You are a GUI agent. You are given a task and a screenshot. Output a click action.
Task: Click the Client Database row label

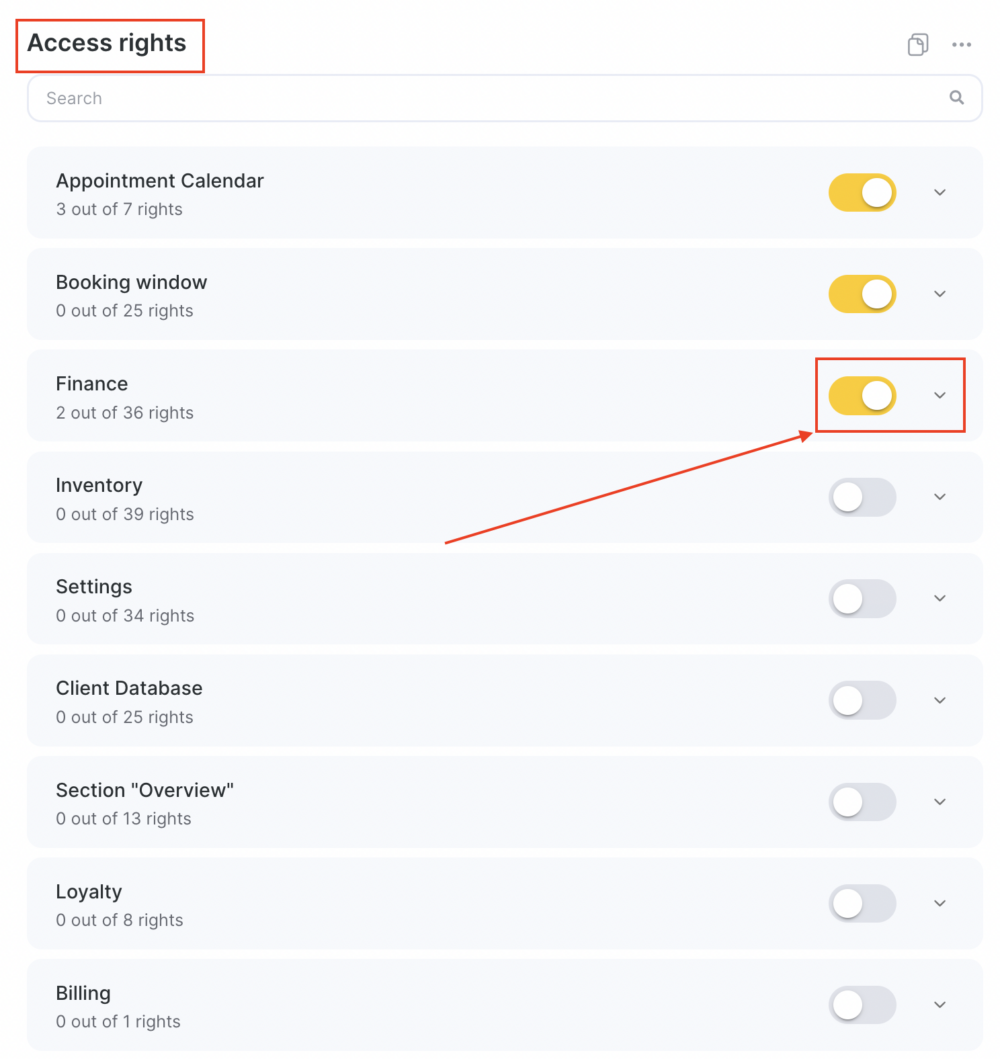coord(129,688)
